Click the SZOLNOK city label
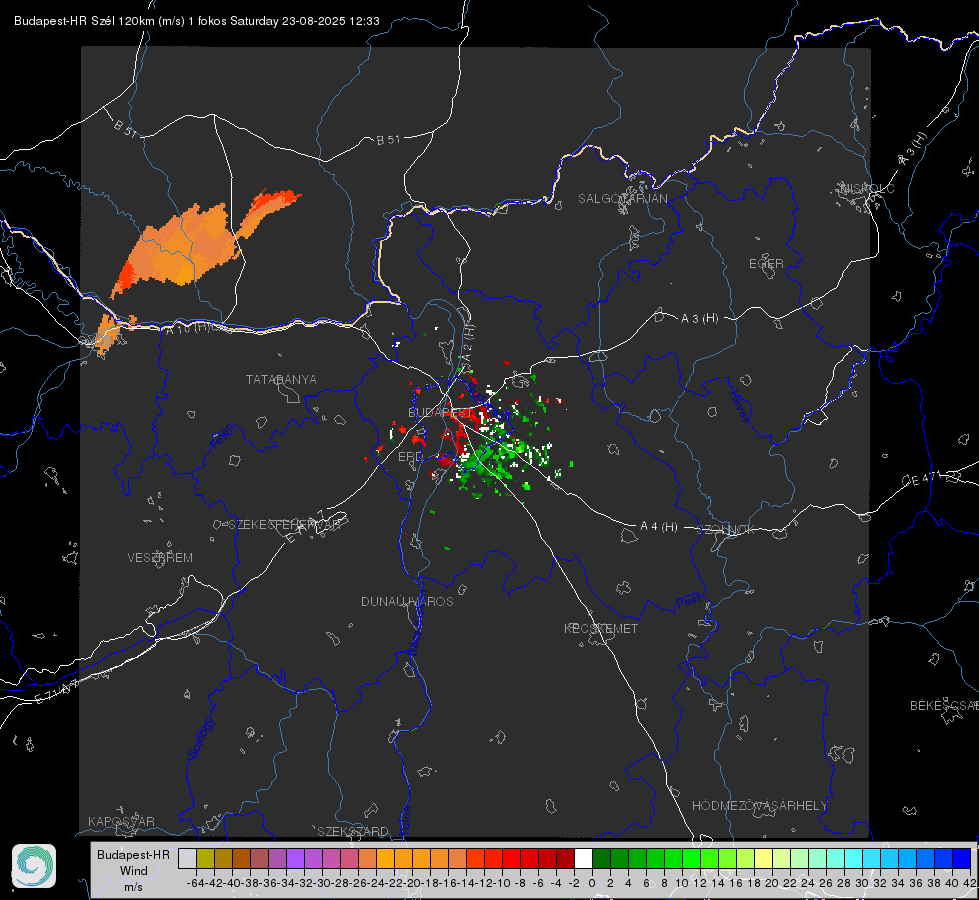Image resolution: width=979 pixels, height=900 pixels. (726, 530)
